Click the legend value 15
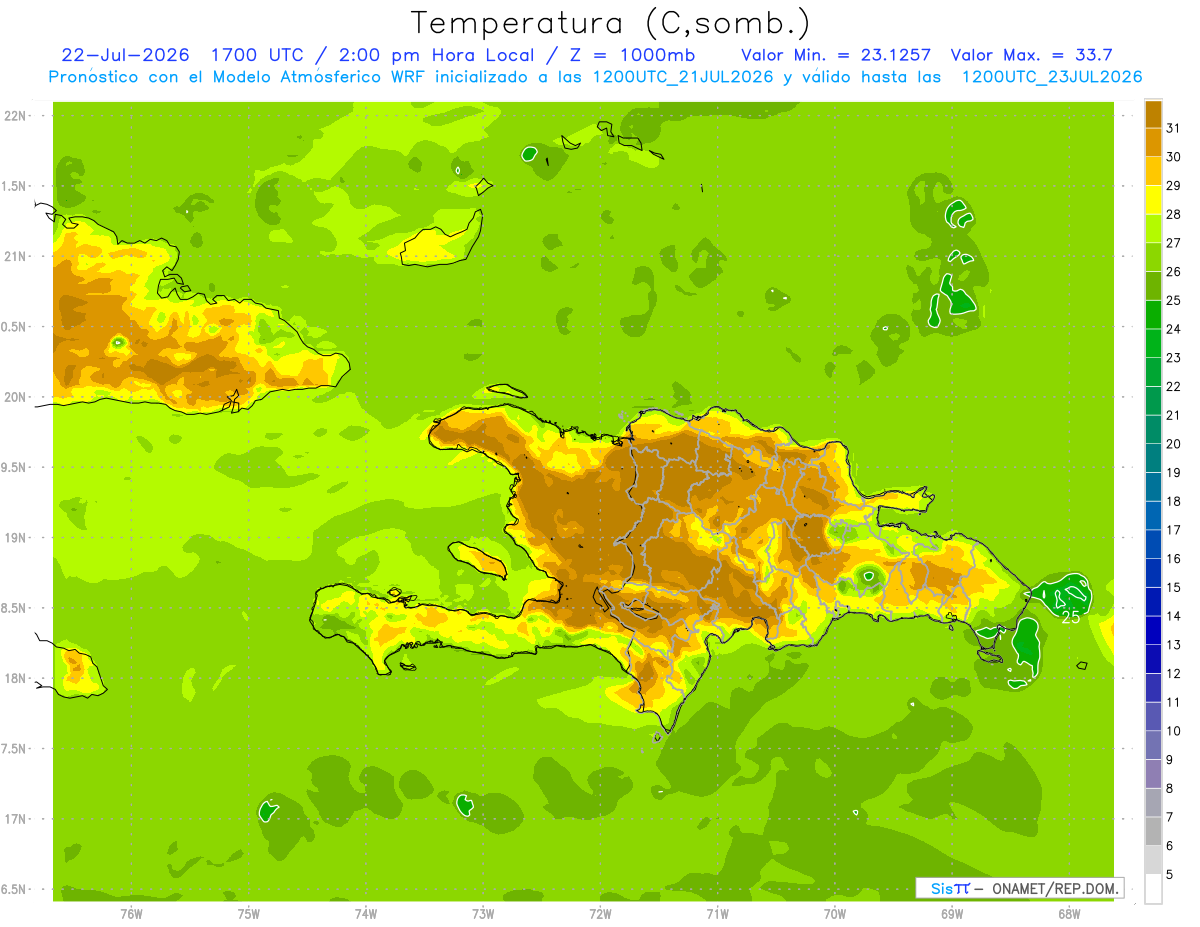Image resolution: width=1200 pixels, height=927 pixels. coord(1174,588)
